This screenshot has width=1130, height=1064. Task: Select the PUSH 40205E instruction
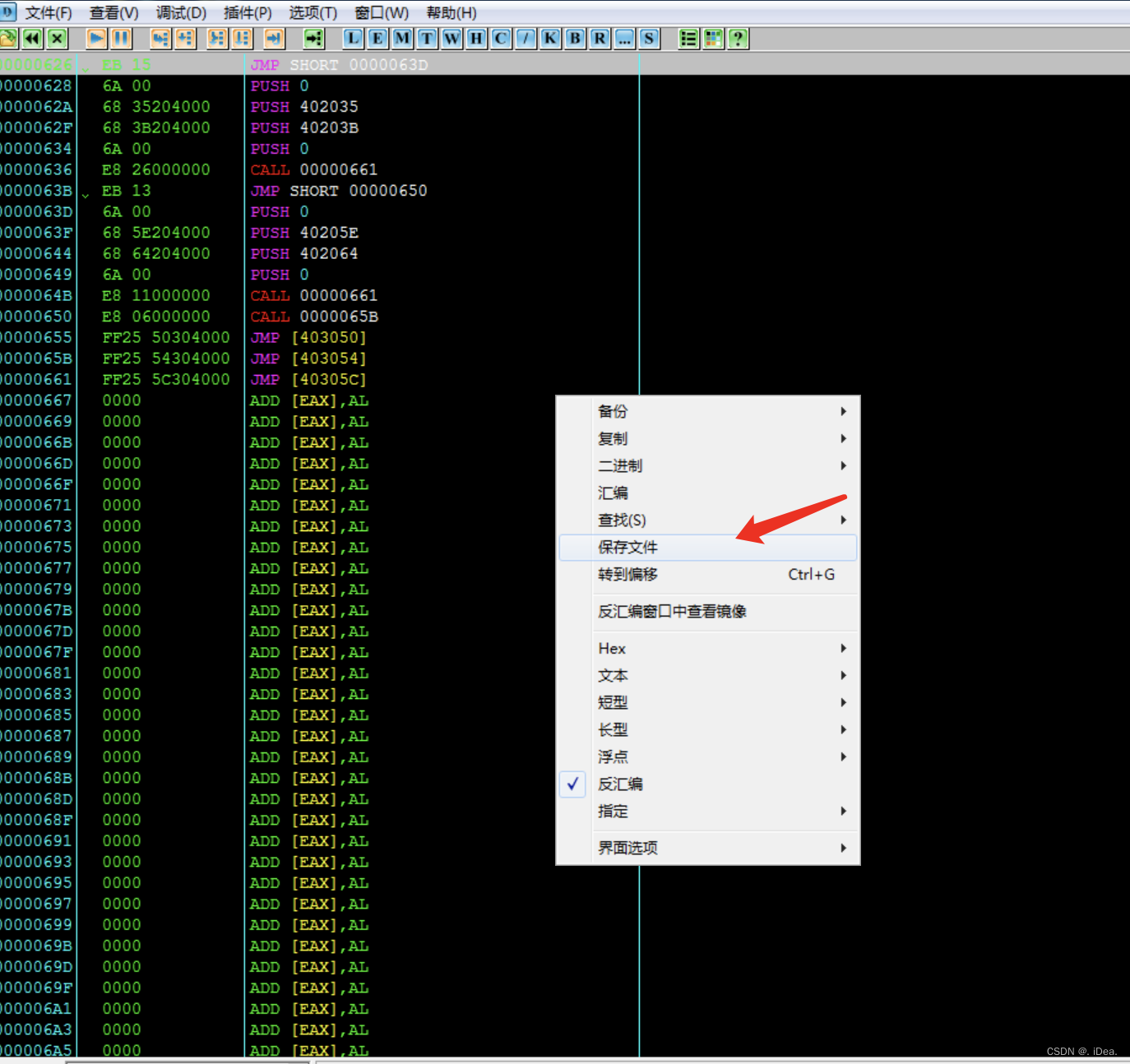pos(304,233)
